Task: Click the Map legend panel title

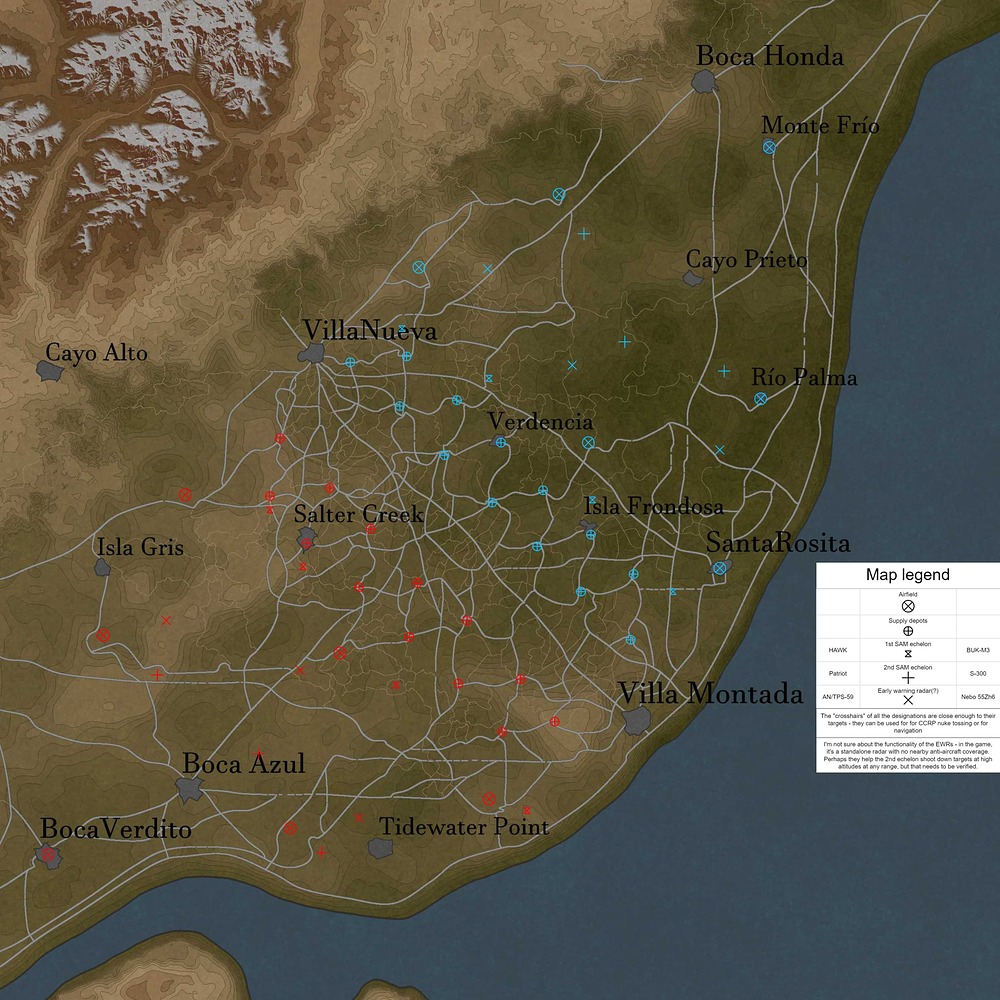Action: (x=908, y=575)
